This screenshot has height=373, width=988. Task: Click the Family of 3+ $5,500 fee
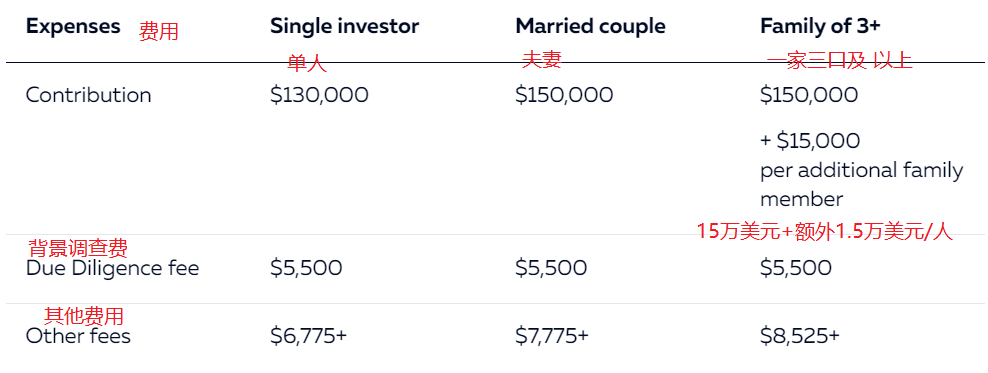pos(796,268)
